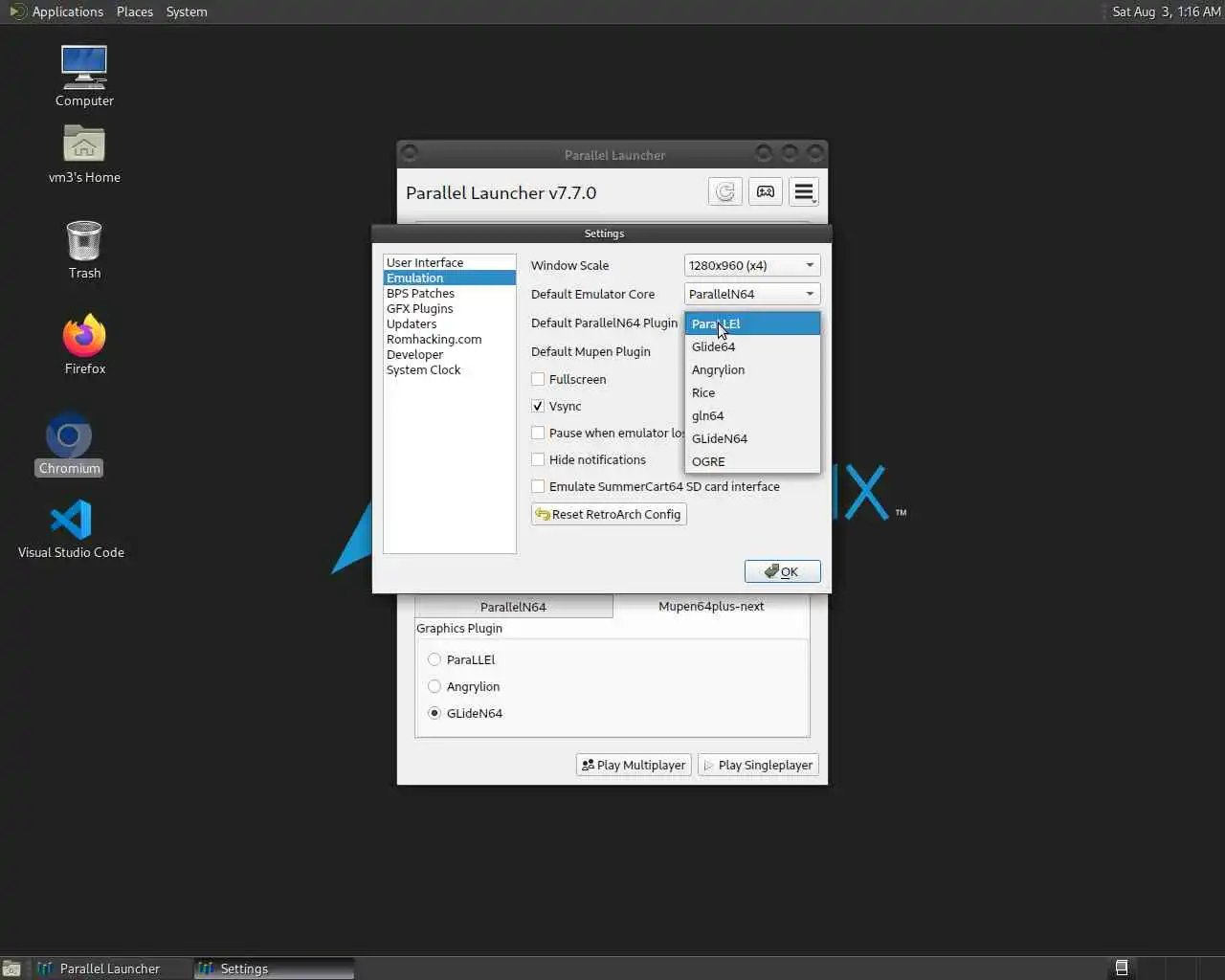
Task: Switch to the Mupen64plus-next tab
Action: tap(711, 606)
